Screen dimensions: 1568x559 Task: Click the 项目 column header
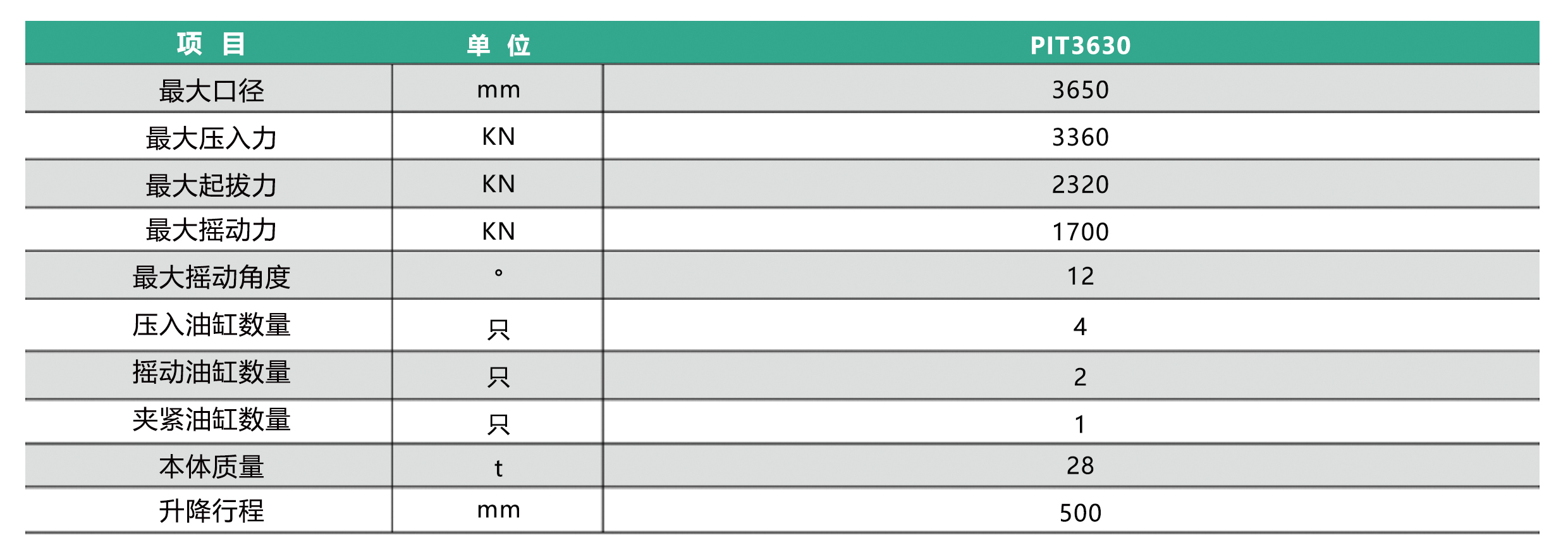(x=211, y=44)
